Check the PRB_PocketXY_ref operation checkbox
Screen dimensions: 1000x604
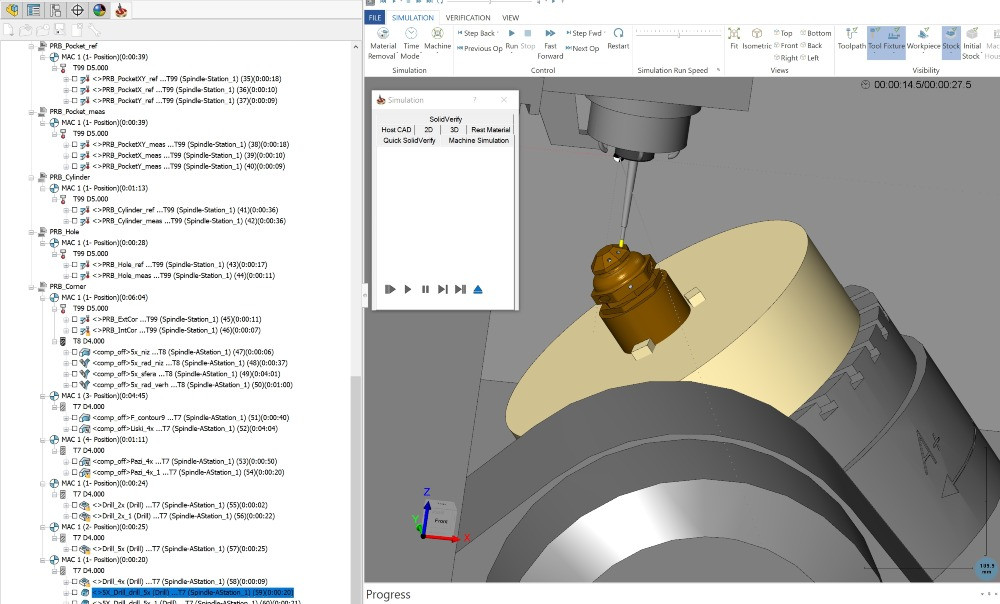click(74, 78)
